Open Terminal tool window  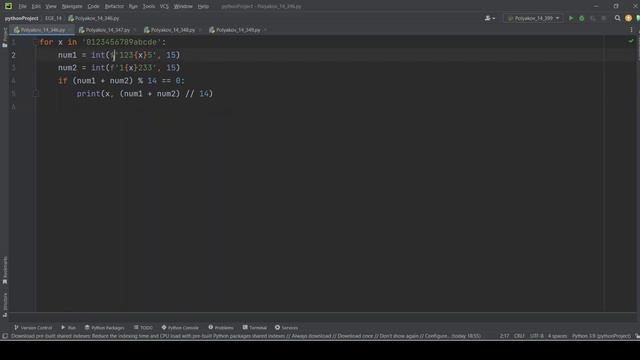click(255, 327)
